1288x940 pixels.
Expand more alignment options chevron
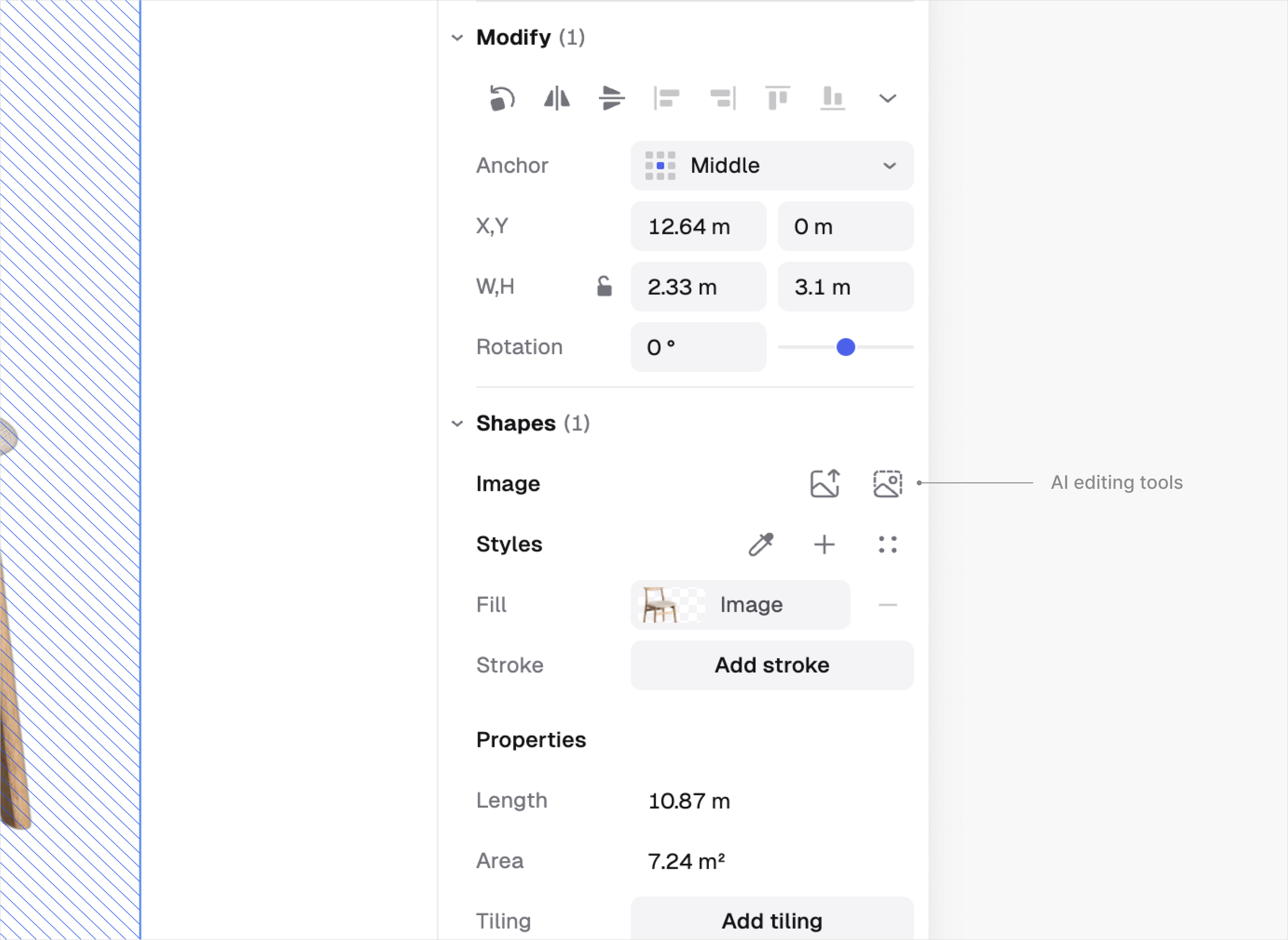pos(887,99)
